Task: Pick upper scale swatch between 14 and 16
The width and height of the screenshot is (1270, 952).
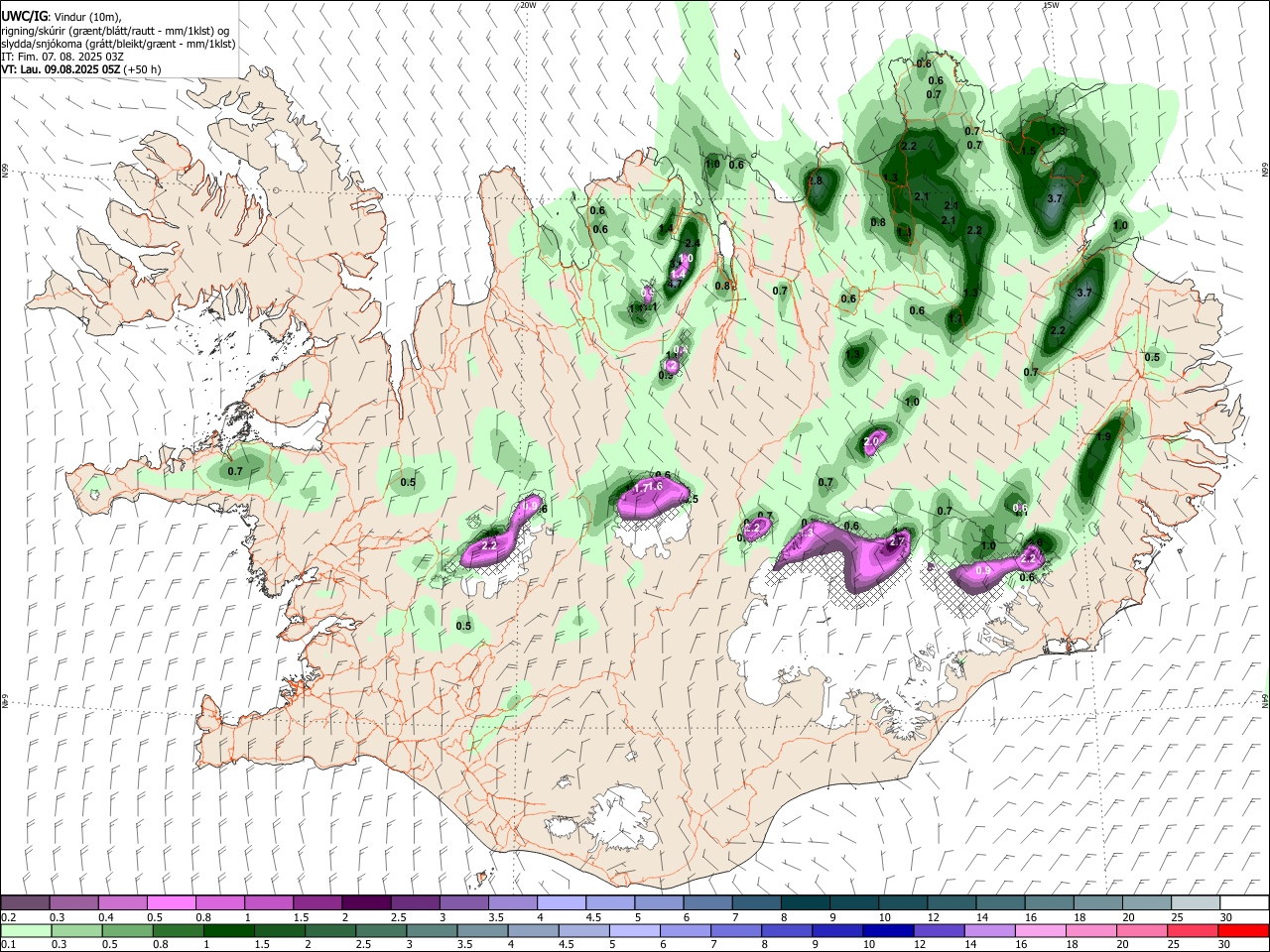Action: [1001, 903]
